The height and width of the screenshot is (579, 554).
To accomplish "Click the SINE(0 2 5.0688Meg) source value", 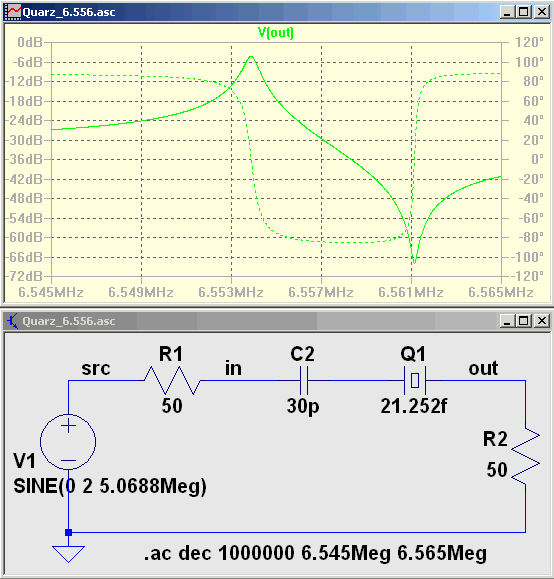I will click(110, 486).
